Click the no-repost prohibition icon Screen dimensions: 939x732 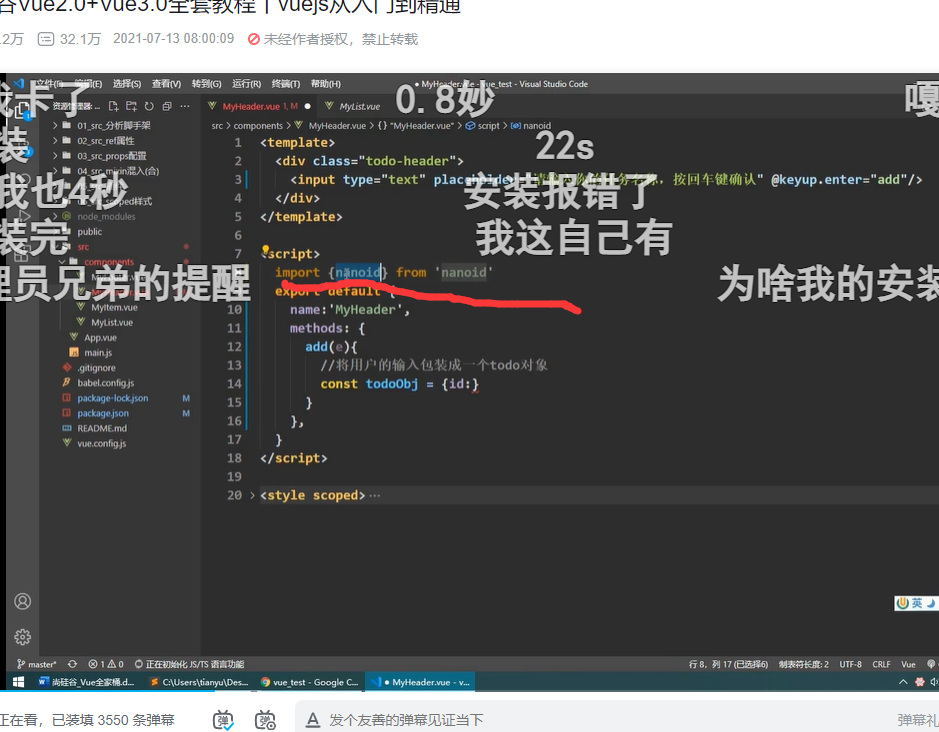pyautogui.click(x=254, y=40)
